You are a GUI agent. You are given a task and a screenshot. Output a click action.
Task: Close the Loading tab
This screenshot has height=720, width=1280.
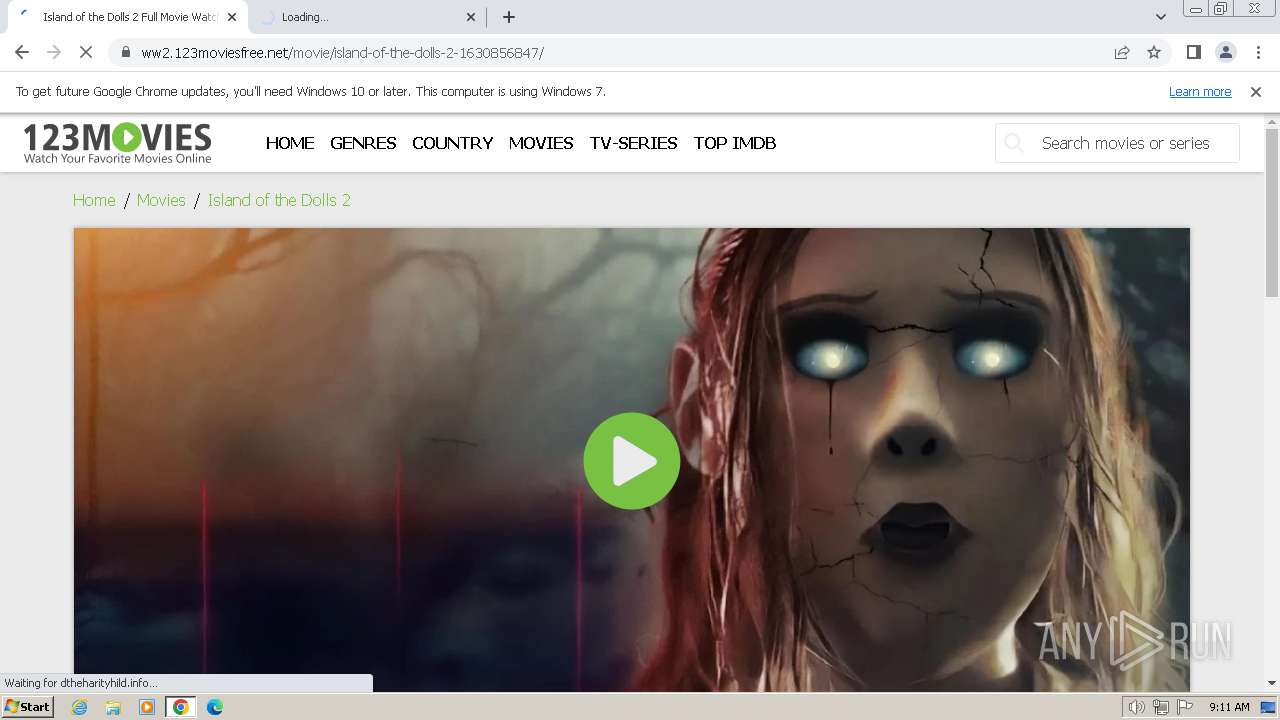tap(472, 17)
